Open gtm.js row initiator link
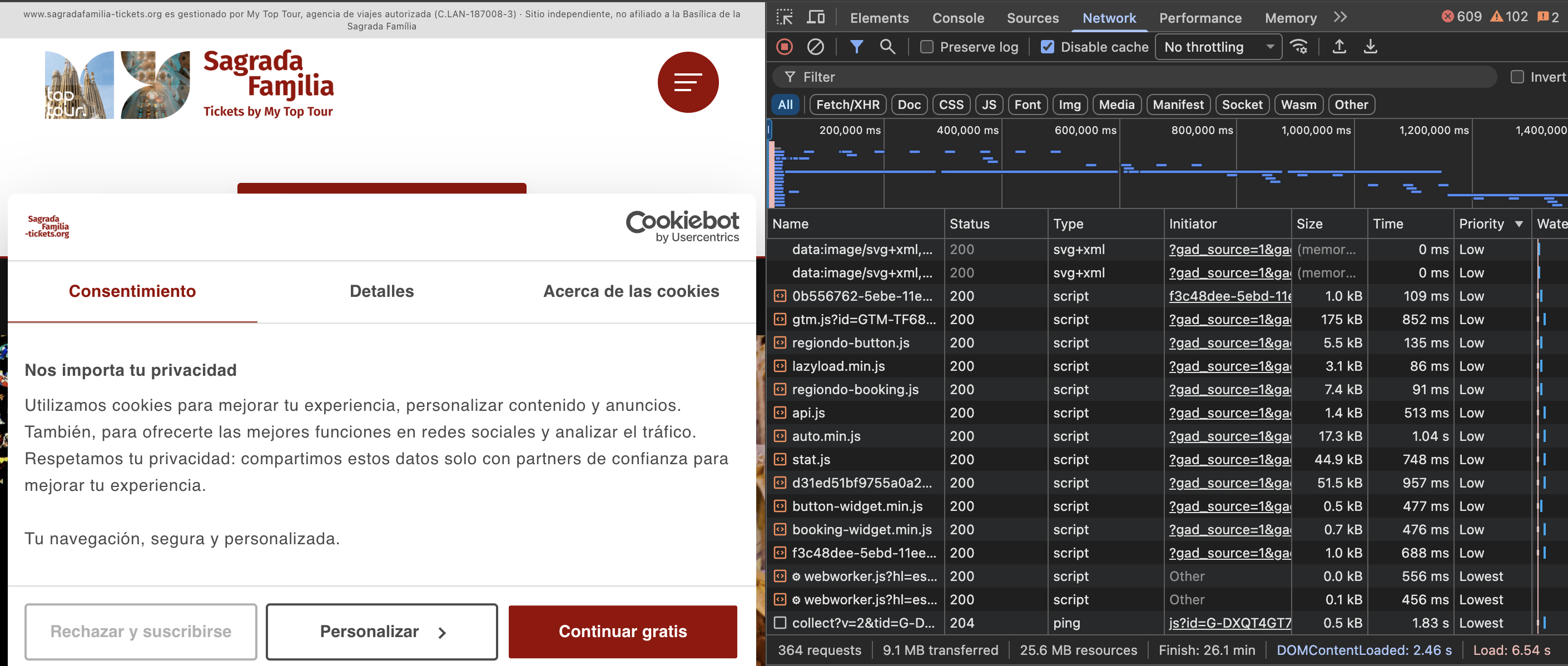Image resolution: width=1568 pixels, height=666 pixels. [x=1229, y=319]
